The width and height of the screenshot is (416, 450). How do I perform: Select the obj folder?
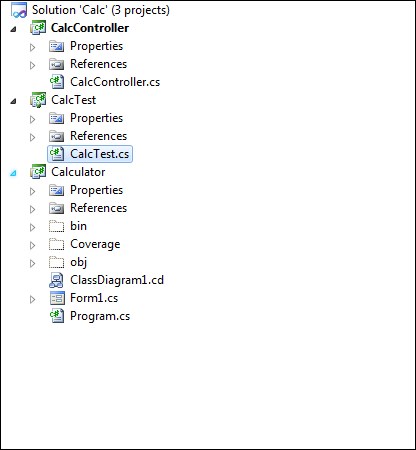click(79, 262)
